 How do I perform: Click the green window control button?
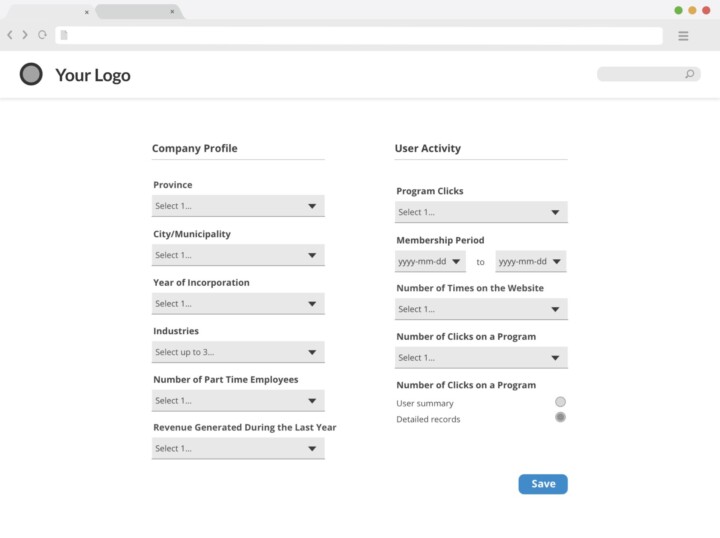[678, 11]
